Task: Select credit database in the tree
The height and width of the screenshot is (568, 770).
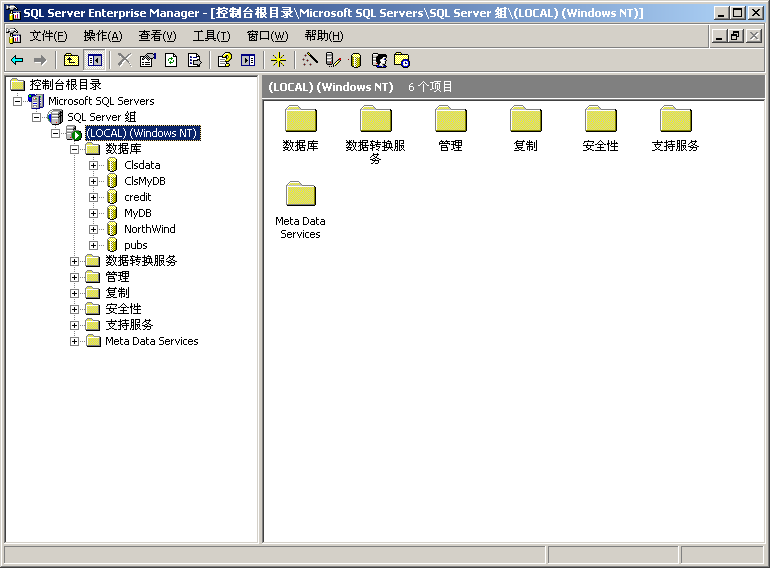Action: [138, 197]
